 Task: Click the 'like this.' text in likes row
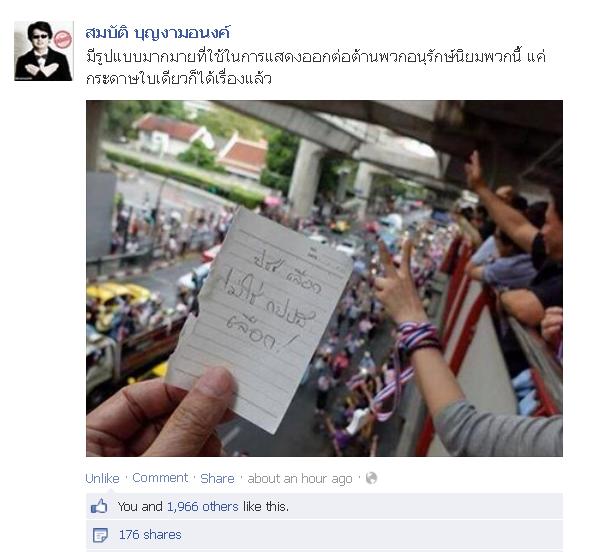point(266,507)
